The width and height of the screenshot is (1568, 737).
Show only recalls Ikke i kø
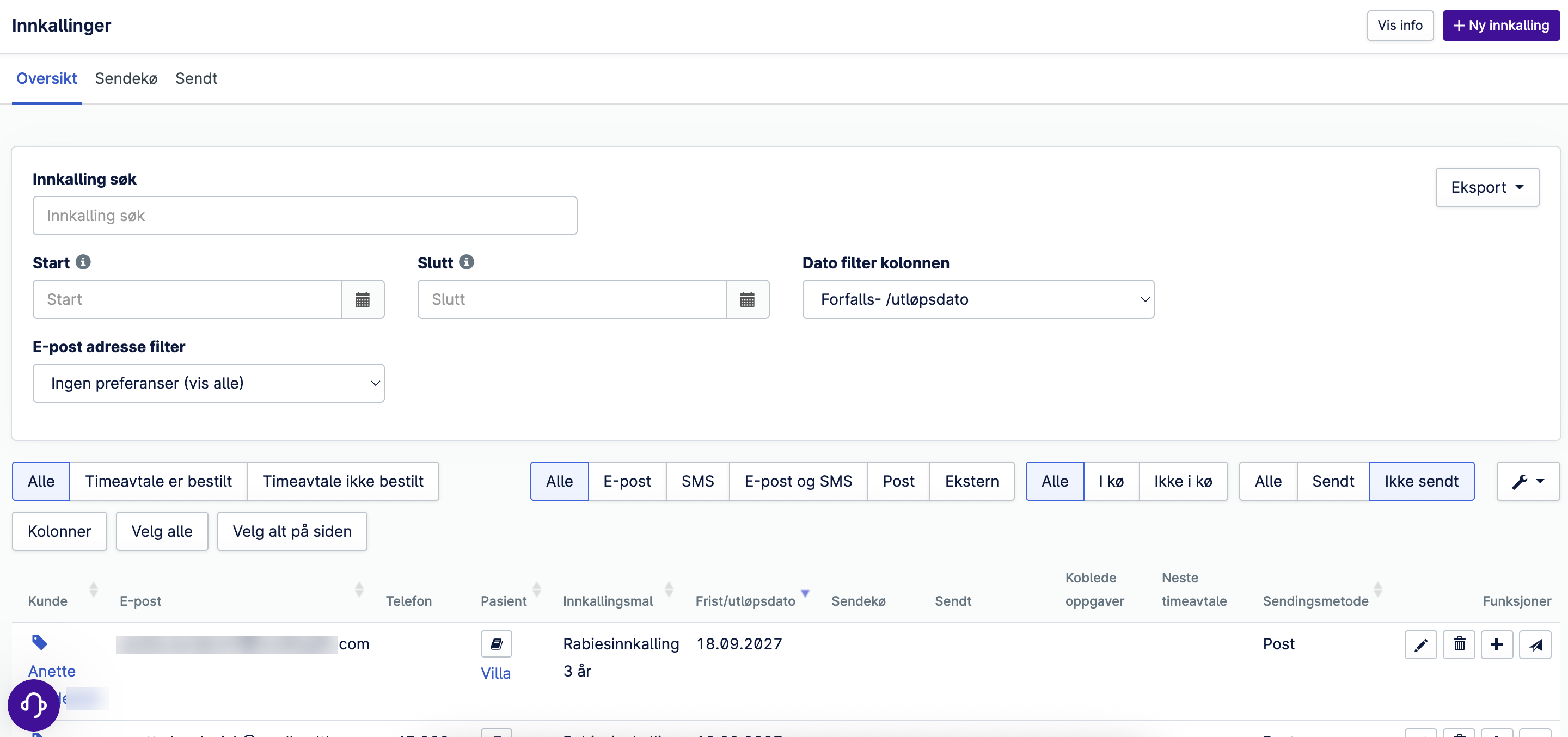(1183, 481)
